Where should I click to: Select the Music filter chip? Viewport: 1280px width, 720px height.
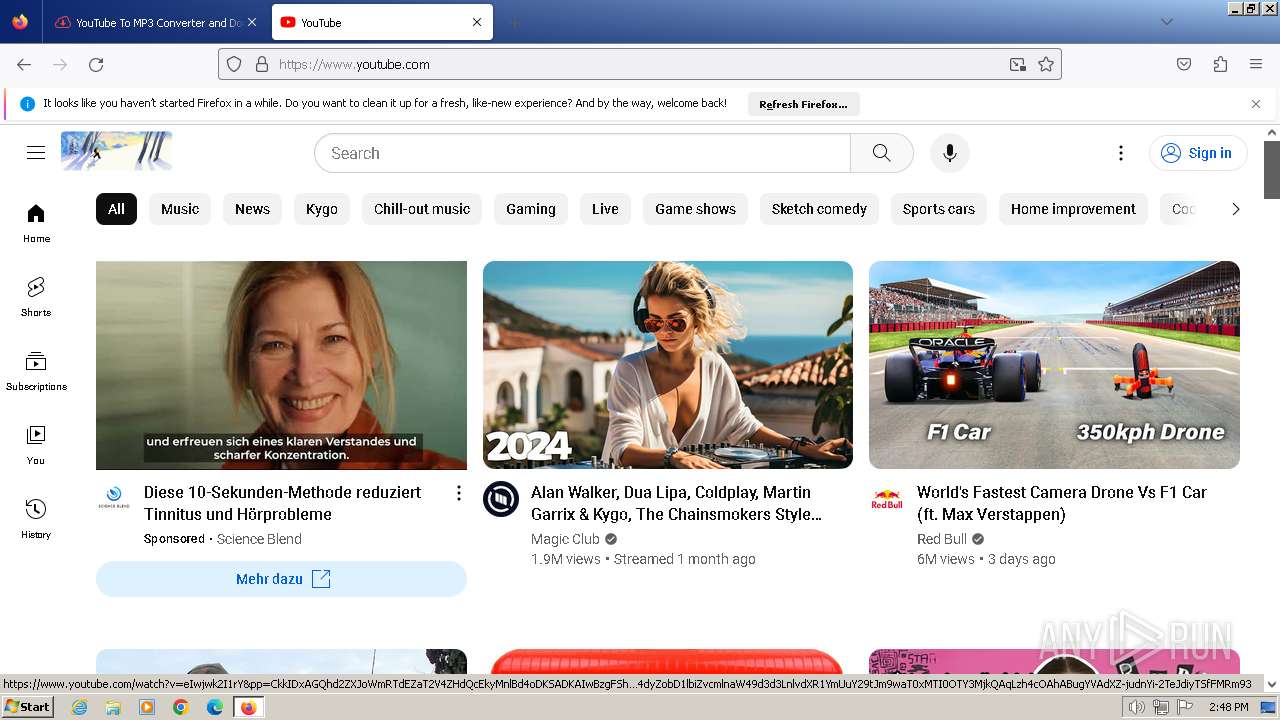[x=180, y=209]
